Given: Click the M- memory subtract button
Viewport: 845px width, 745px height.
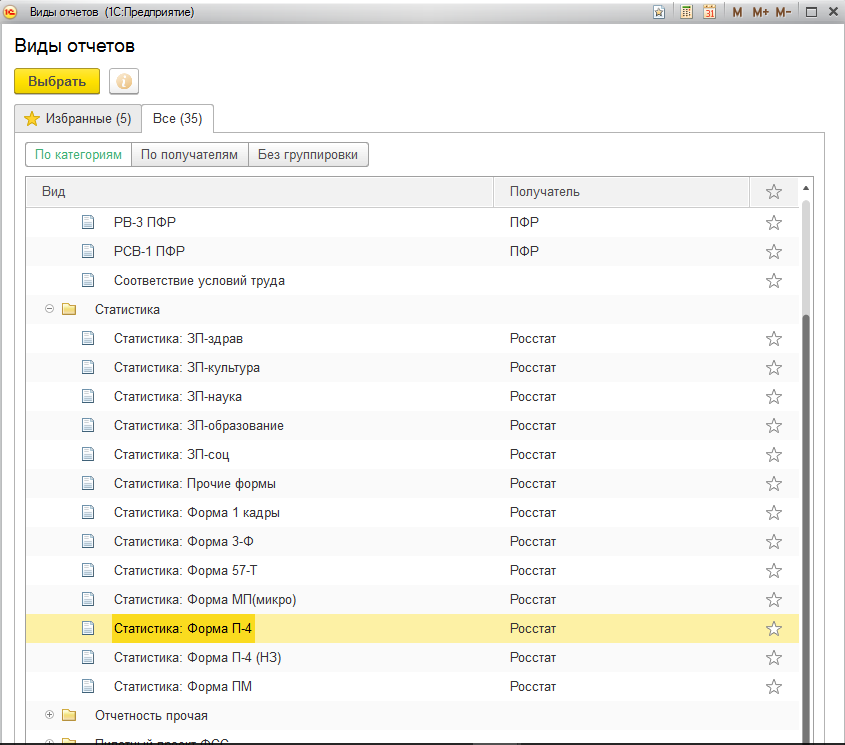Looking at the screenshot, I should click(783, 12).
